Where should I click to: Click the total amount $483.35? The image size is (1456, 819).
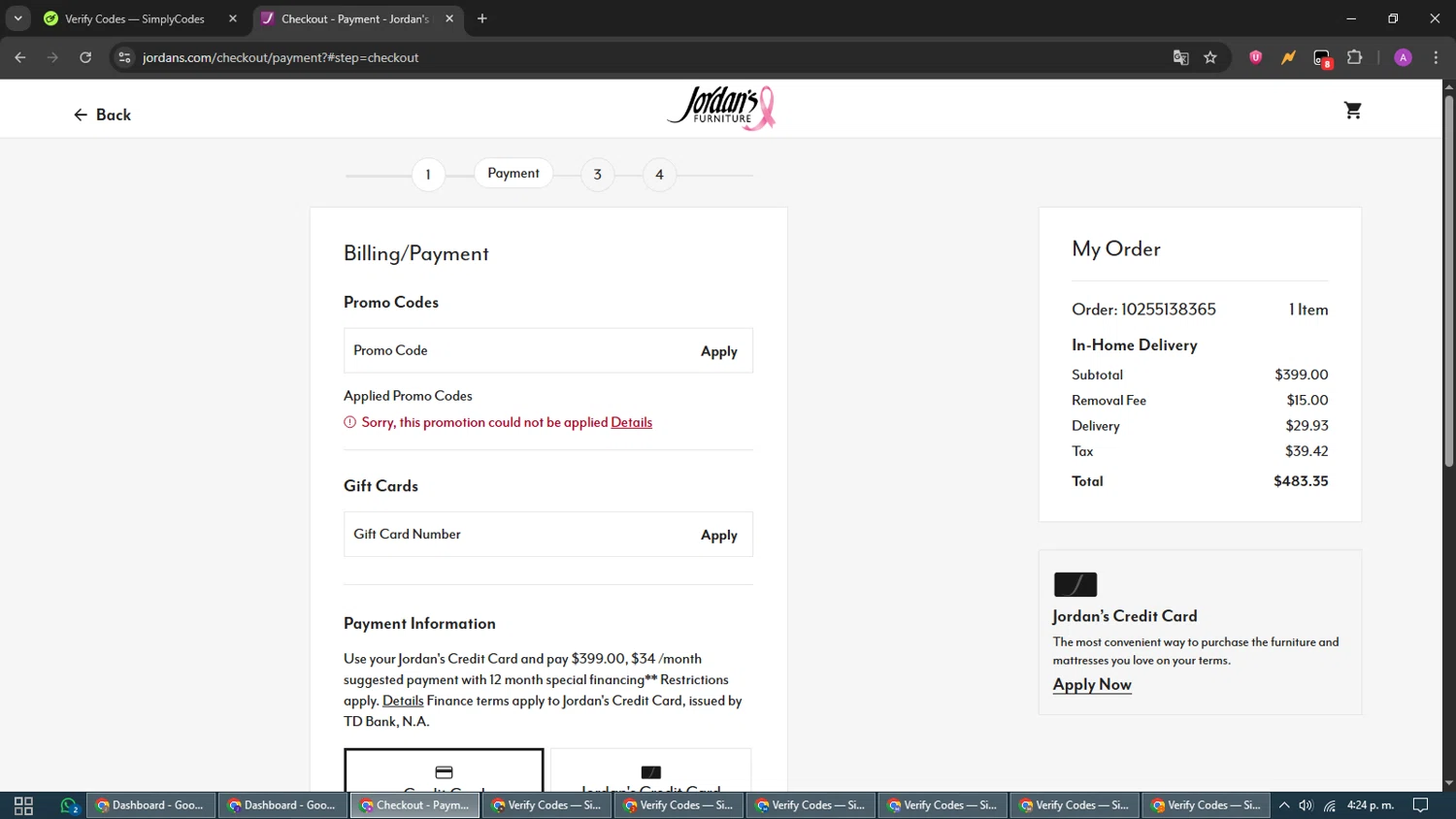1301,481
